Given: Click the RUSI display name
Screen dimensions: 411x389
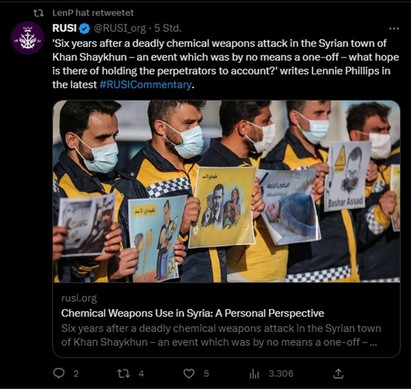Looking at the screenshot, I should 64,28.
